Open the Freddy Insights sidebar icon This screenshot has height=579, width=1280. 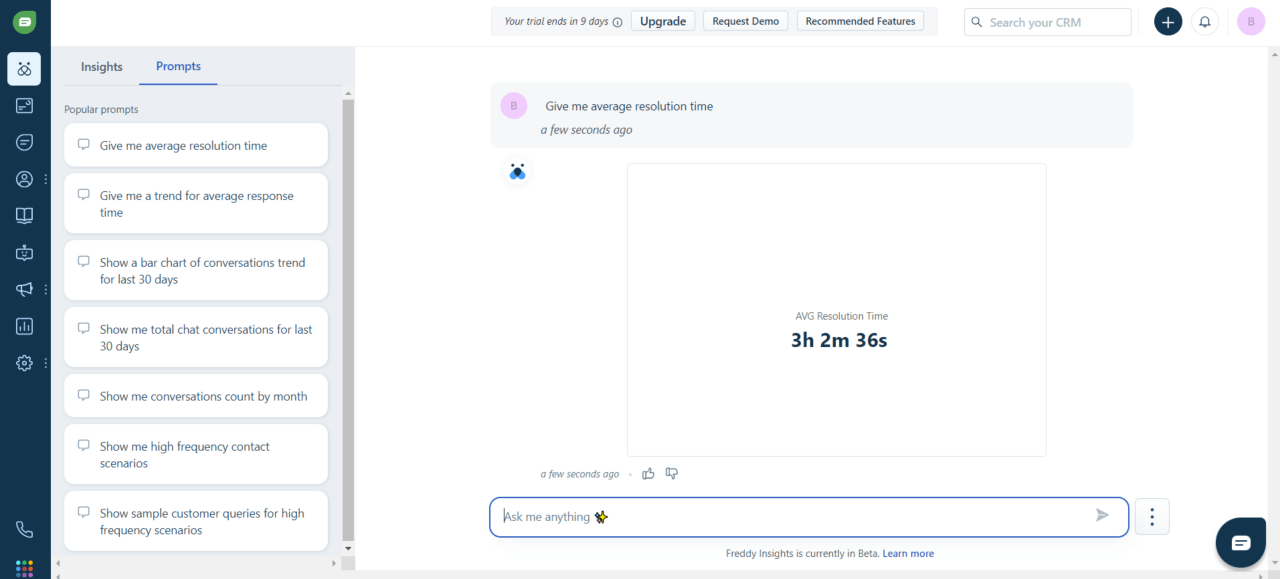(24, 69)
